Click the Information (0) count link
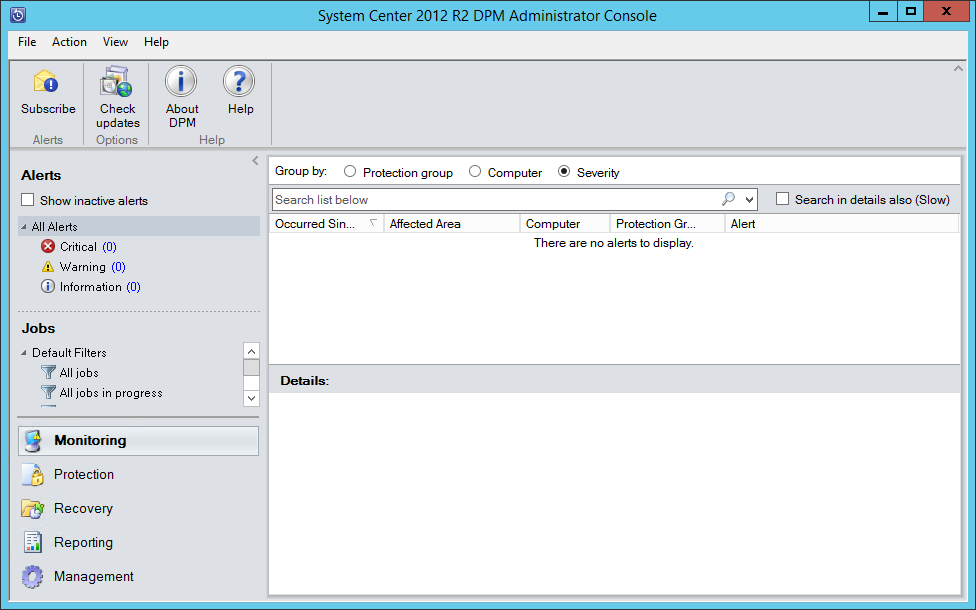The width and height of the screenshot is (976, 610). [133, 286]
